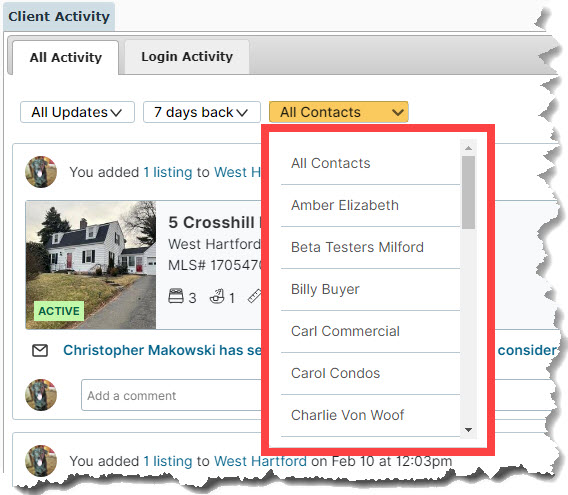Choose Billy Buyer from contact list
Screen dimensions: 568x495
(x=370, y=290)
